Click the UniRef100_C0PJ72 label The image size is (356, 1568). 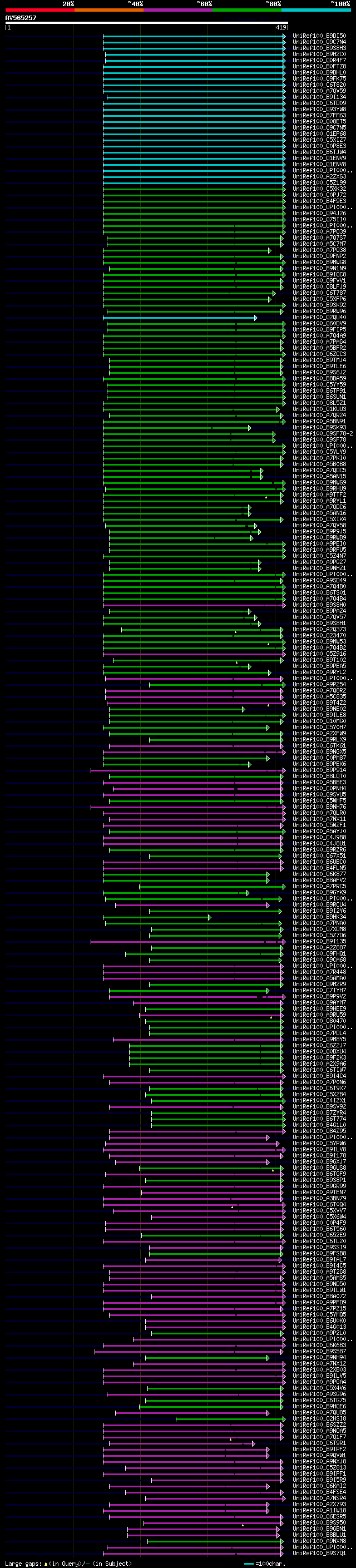(x=319, y=195)
